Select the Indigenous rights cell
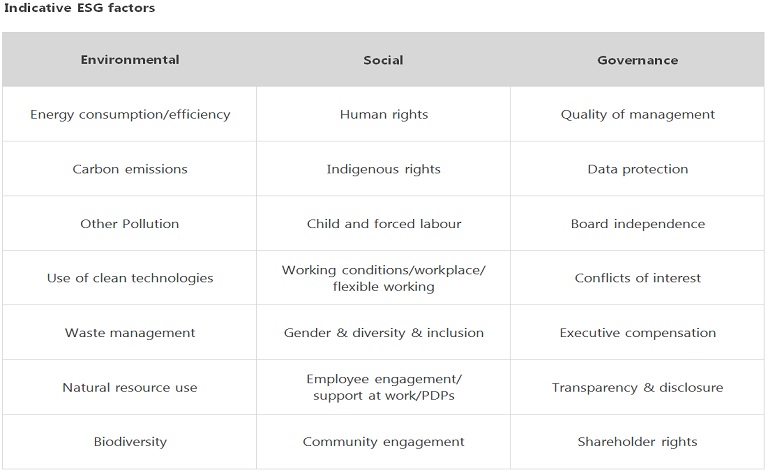Viewport: 768px width, 471px height. (383, 169)
